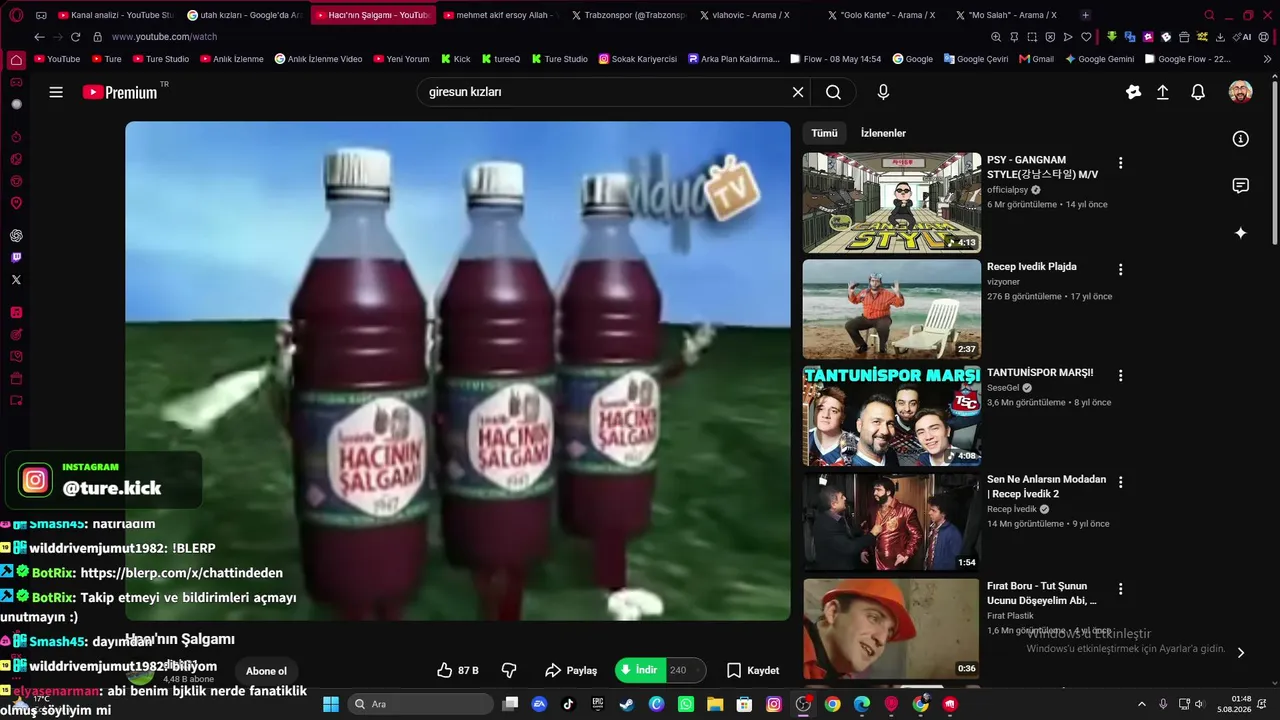Open Recep Ivedik Plajda video thumbnail
This screenshot has width=1280, height=720.
(x=892, y=309)
